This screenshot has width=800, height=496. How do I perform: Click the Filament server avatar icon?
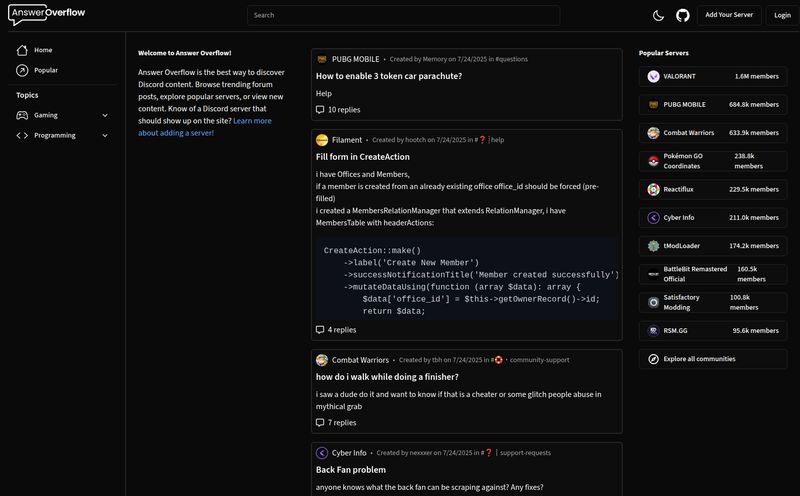[x=321, y=140]
